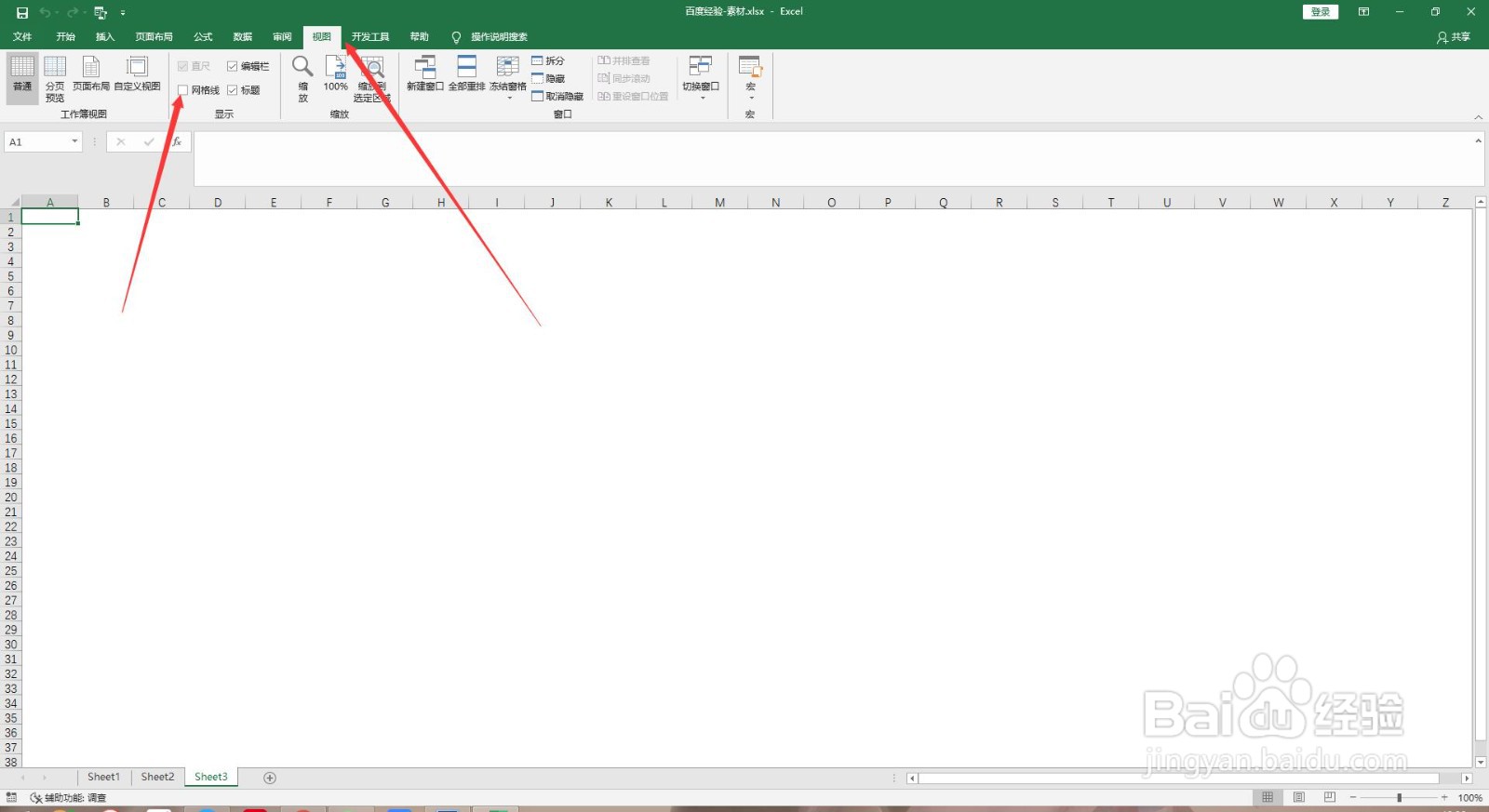Image resolution: width=1489 pixels, height=812 pixels.
Task: Click 新建窗口 new window icon
Action: [425, 73]
